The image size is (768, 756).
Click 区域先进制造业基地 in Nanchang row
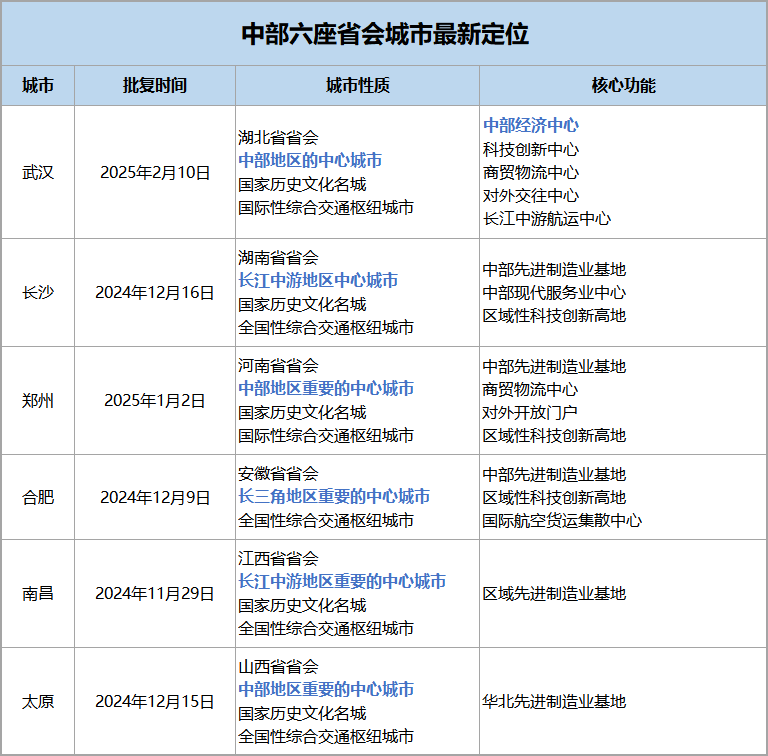point(554,594)
